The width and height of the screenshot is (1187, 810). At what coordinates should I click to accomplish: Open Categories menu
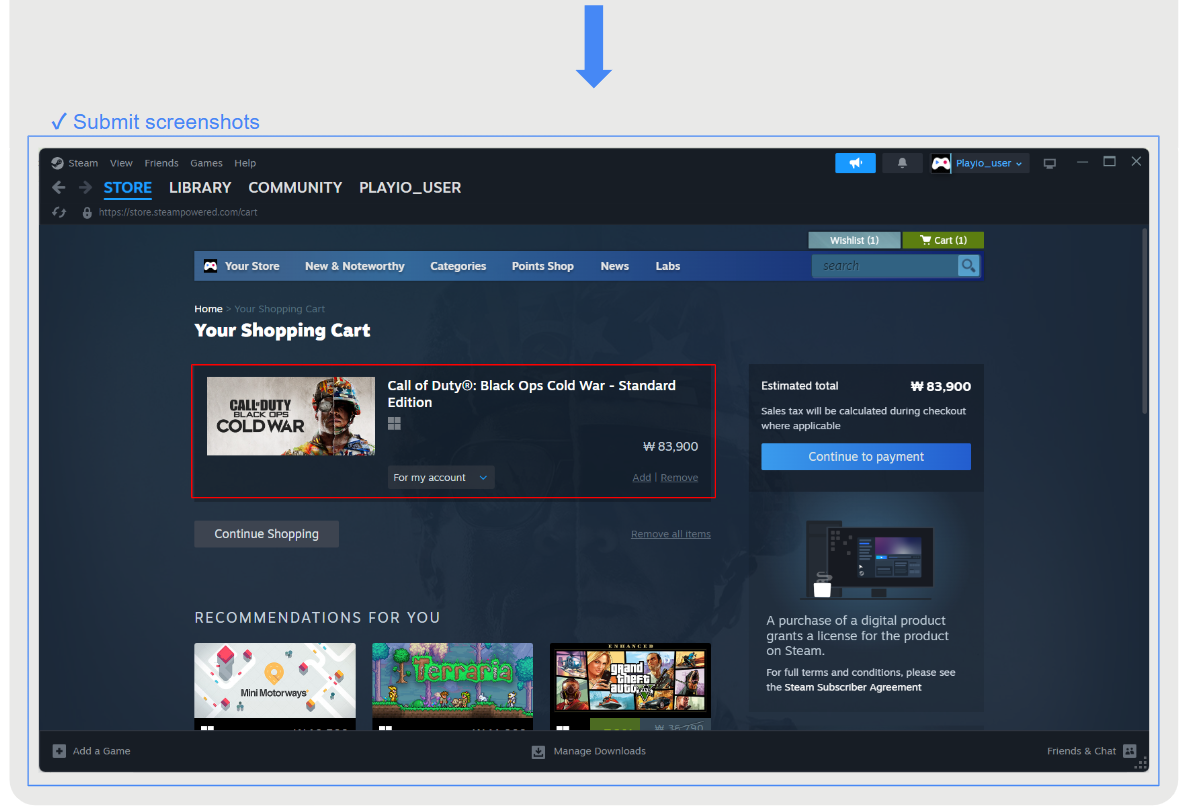pyautogui.click(x=458, y=266)
